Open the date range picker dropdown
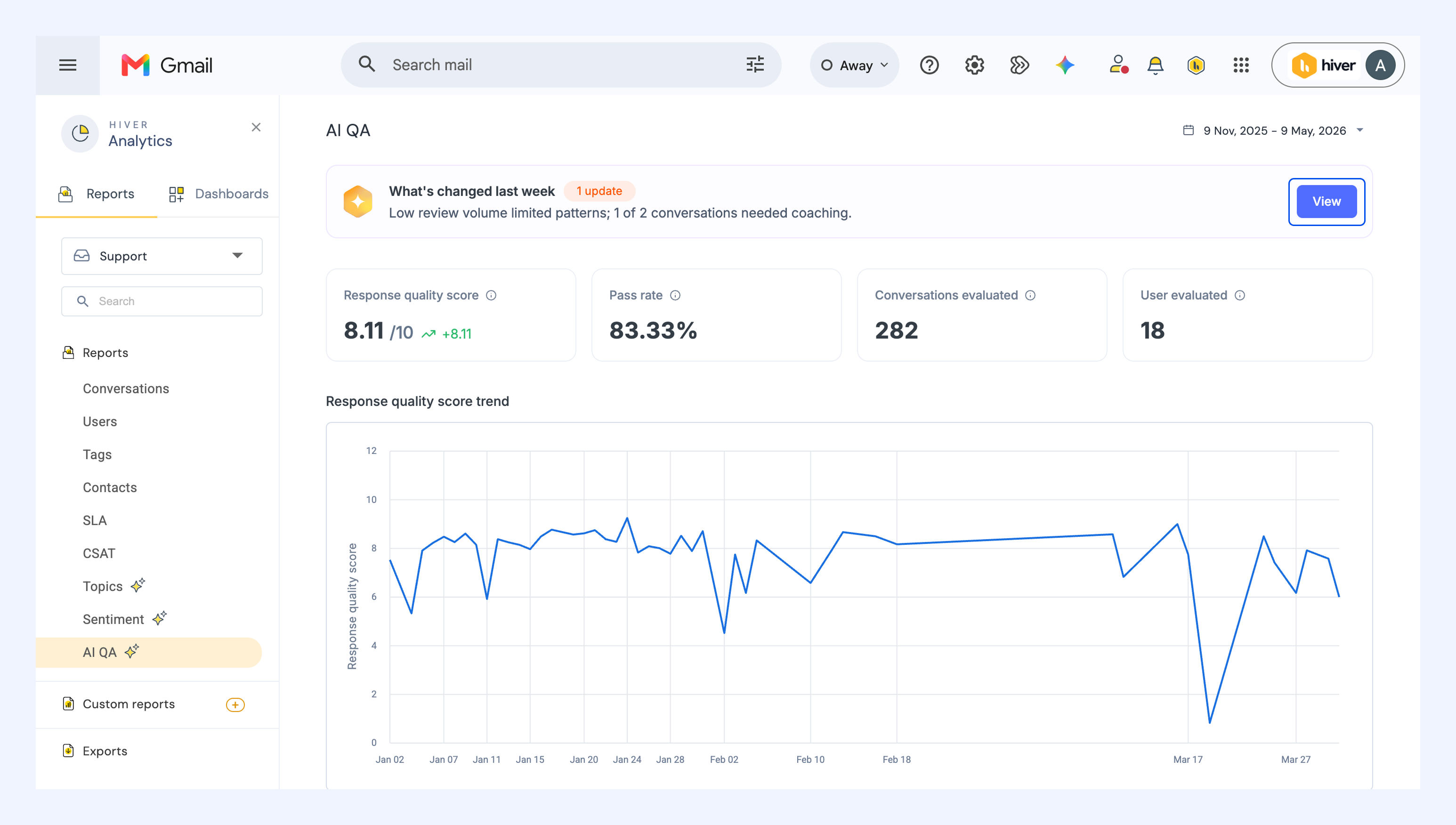The height and width of the screenshot is (825, 1456). [x=1272, y=131]
